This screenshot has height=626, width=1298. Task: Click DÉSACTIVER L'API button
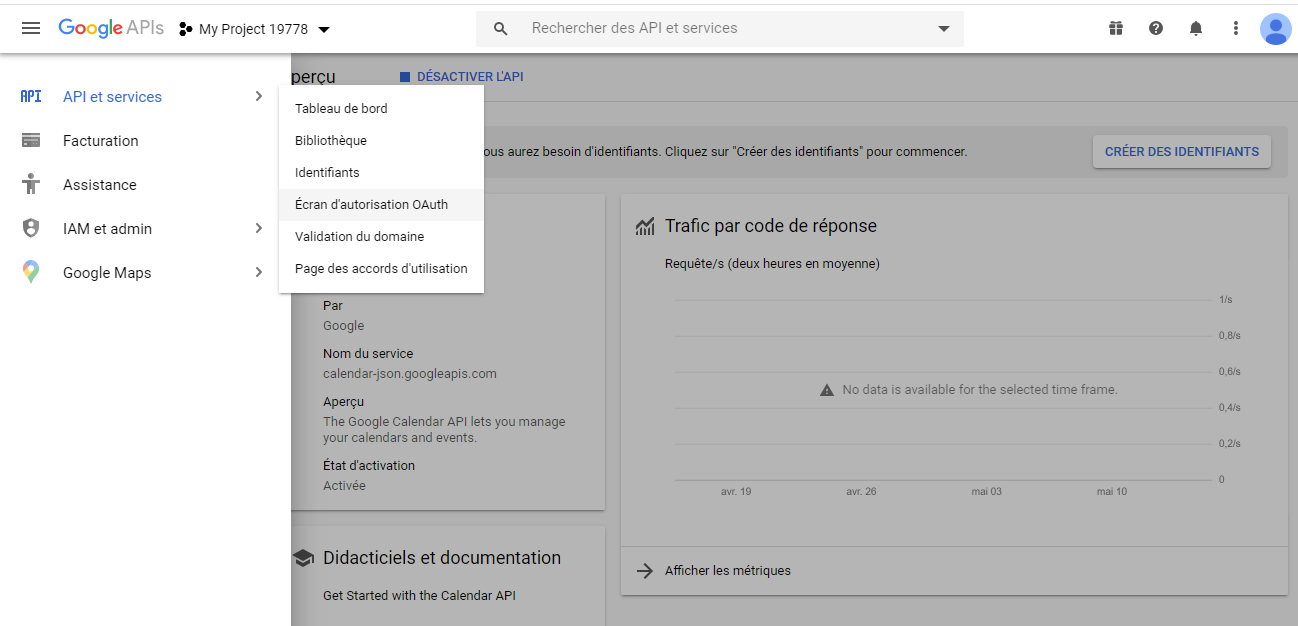click(461, 77)
